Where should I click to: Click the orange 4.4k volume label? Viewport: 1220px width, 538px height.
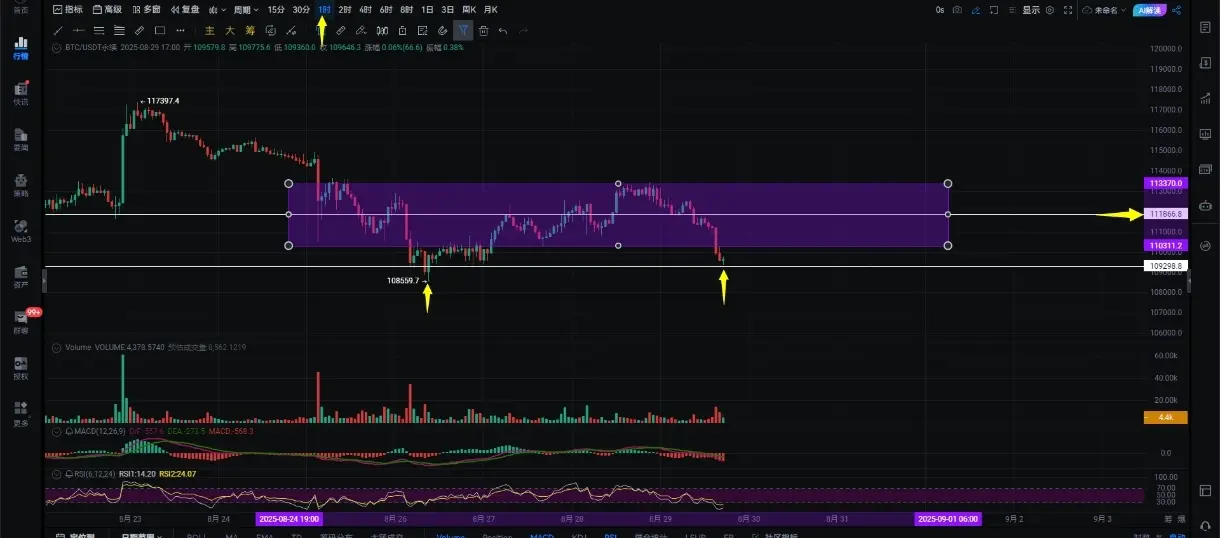pos(1165,417)
